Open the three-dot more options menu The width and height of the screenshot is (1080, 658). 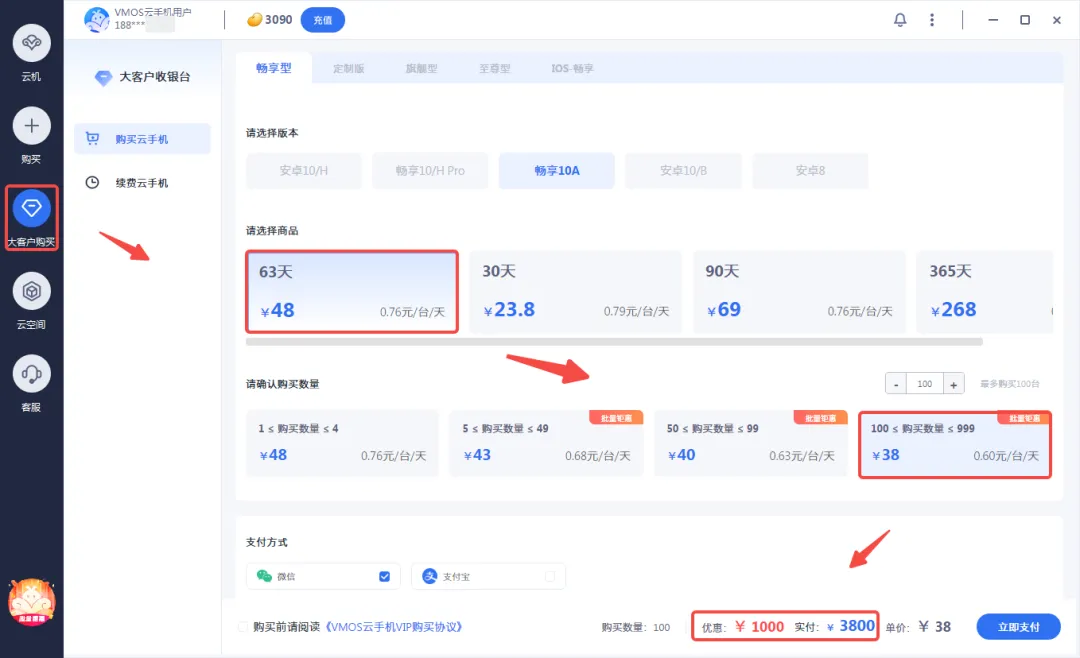click(x=932, y=20)
